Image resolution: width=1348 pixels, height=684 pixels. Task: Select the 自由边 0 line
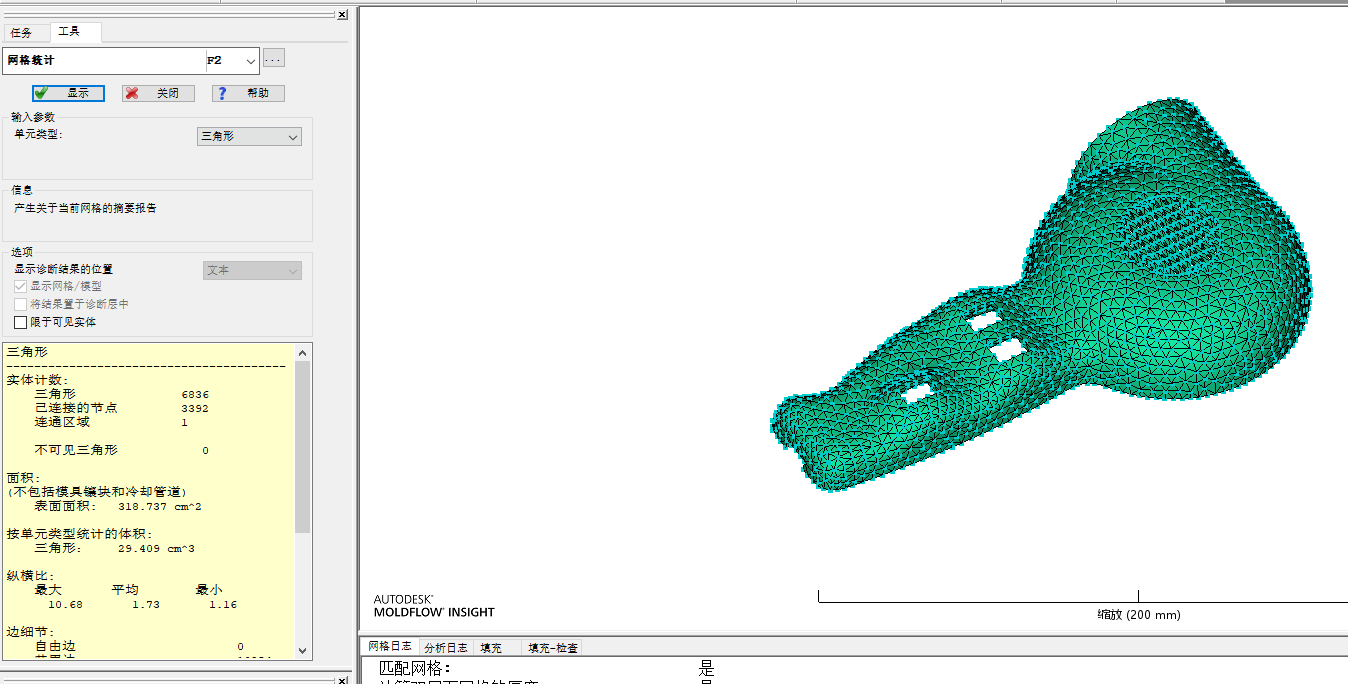(139, 647)
